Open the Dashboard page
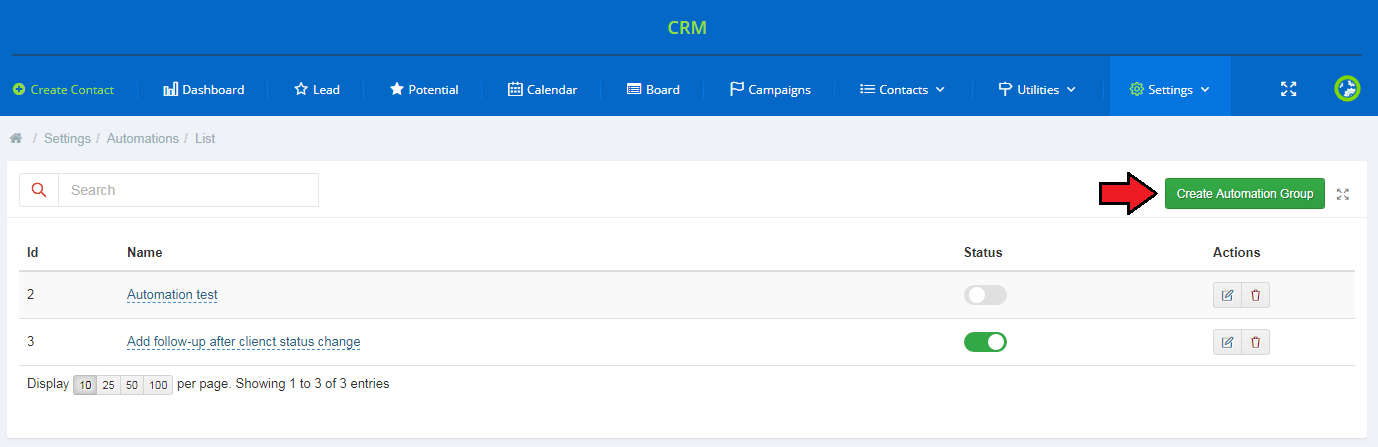The height and width of the screenshot is (447, 1378). coord(204,89)
